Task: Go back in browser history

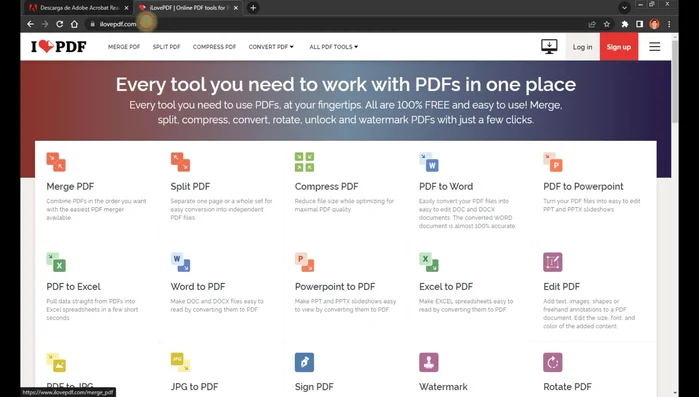Action: [x=30, y=24]
